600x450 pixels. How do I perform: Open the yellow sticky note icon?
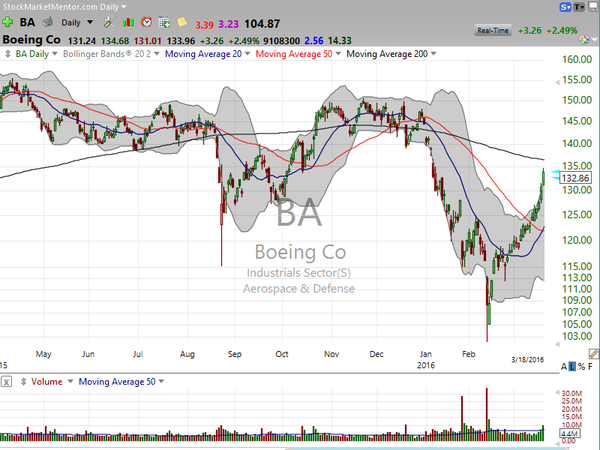(x=182, y=22)
